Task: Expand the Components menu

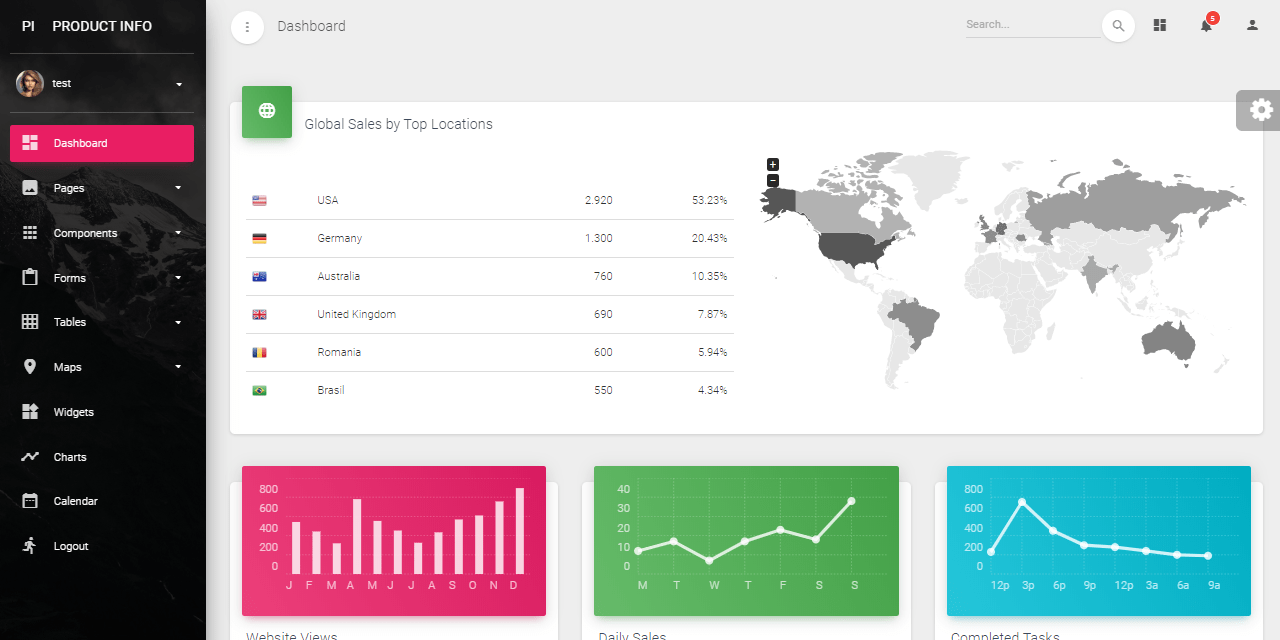Action: [x=85, y=233]
